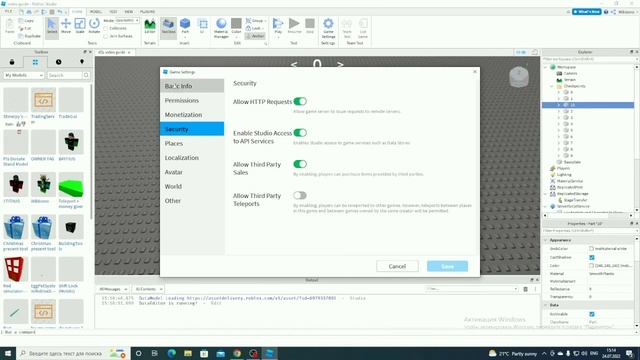Collapse the Checkpoints folder in Explorer

[552, 86]
